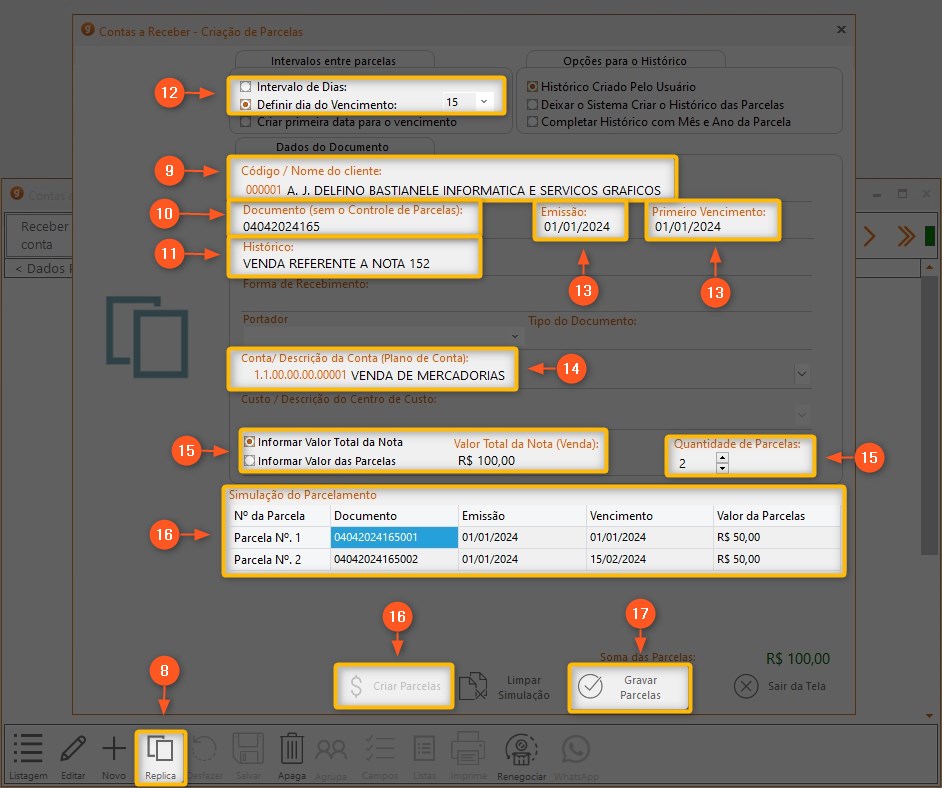Select the Intervalo de Dias option
Screen dimensions: 942x788
[x=246, y=87]
